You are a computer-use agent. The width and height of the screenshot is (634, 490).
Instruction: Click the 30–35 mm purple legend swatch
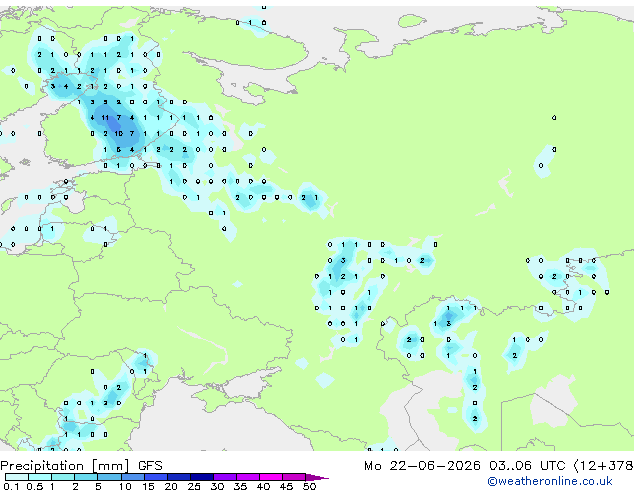tap(225, 477)
